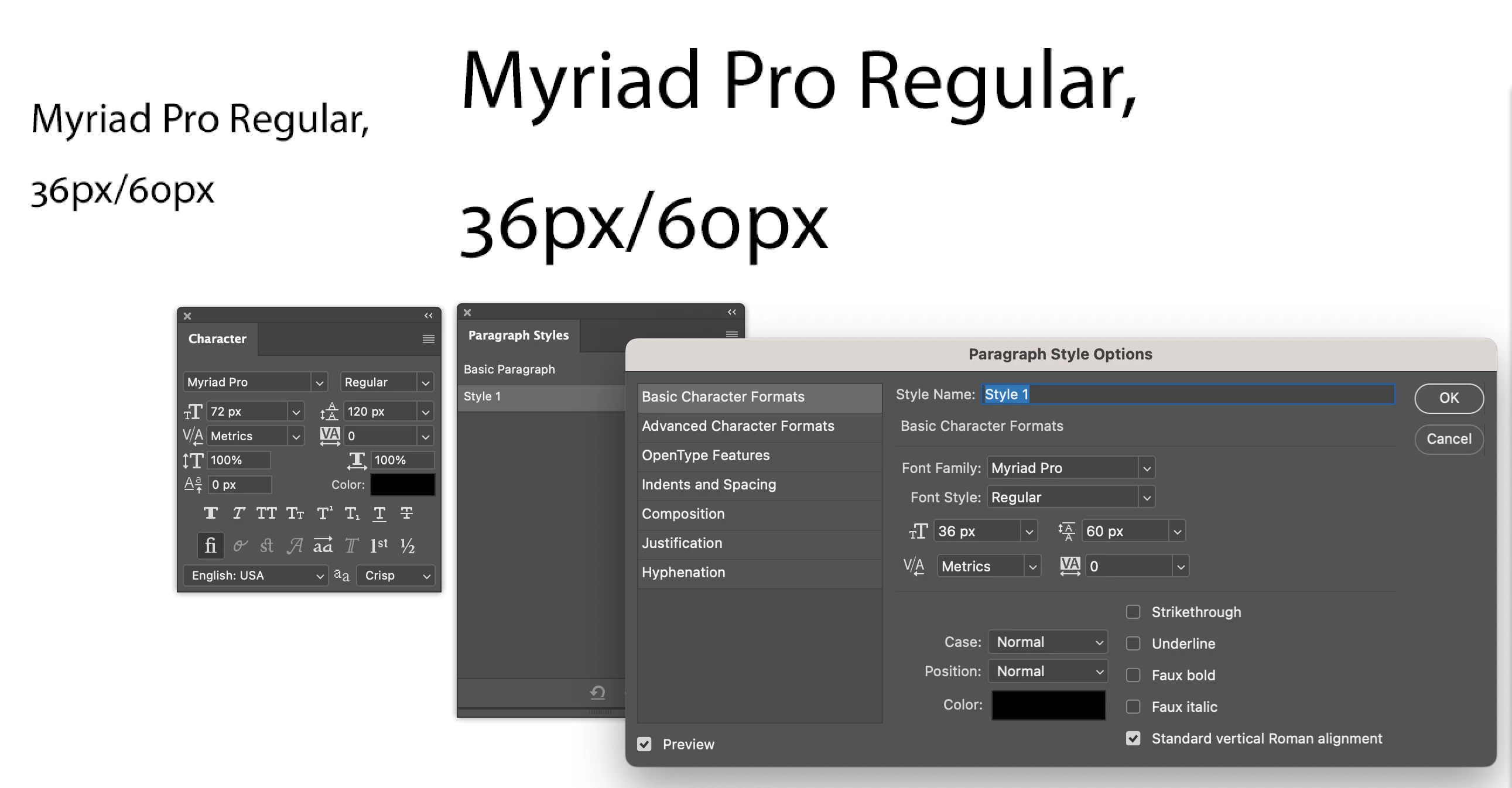Click the Faux Italic icon in Character panel
Image resolution: width=1512 pixels, height=788 pixels.
click(x=238, y=513)
